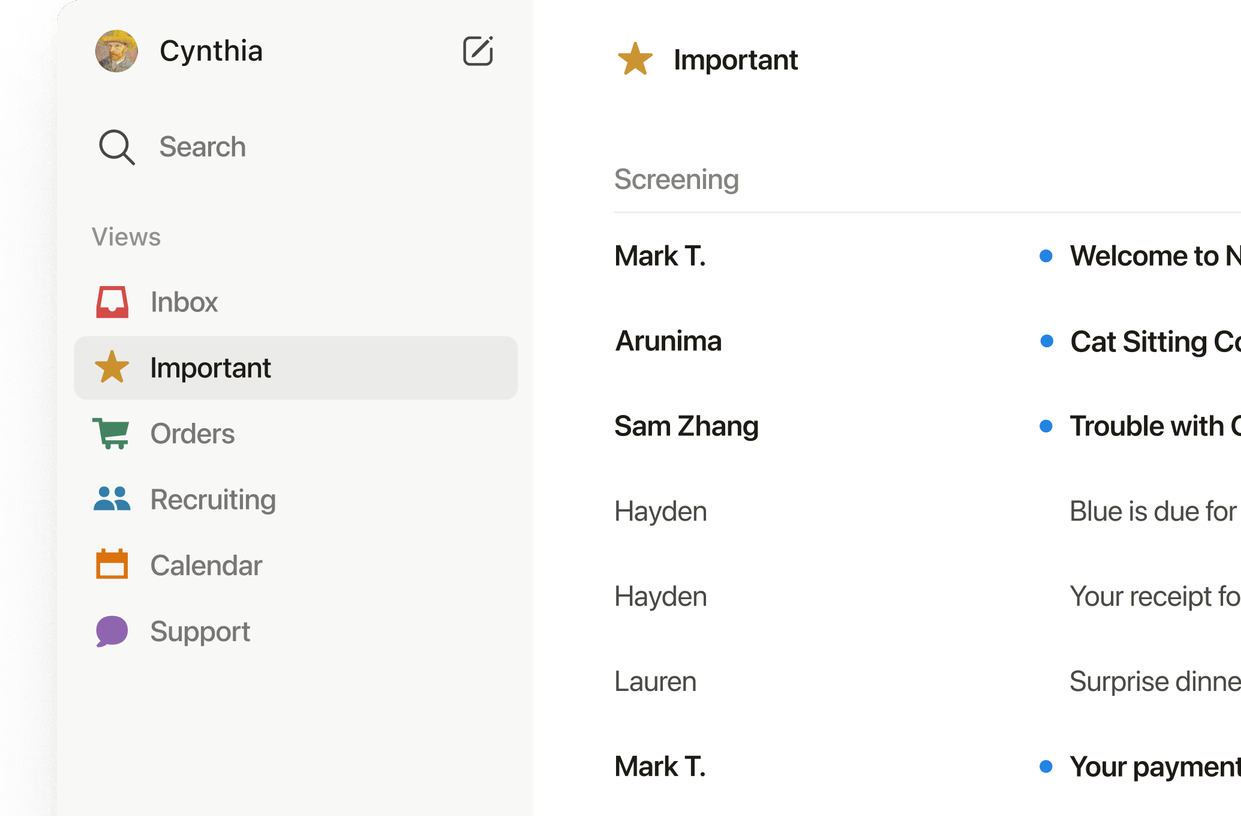Click unread dot on Welcome email
This screenshot has width=1241, height=816.
1046,256
